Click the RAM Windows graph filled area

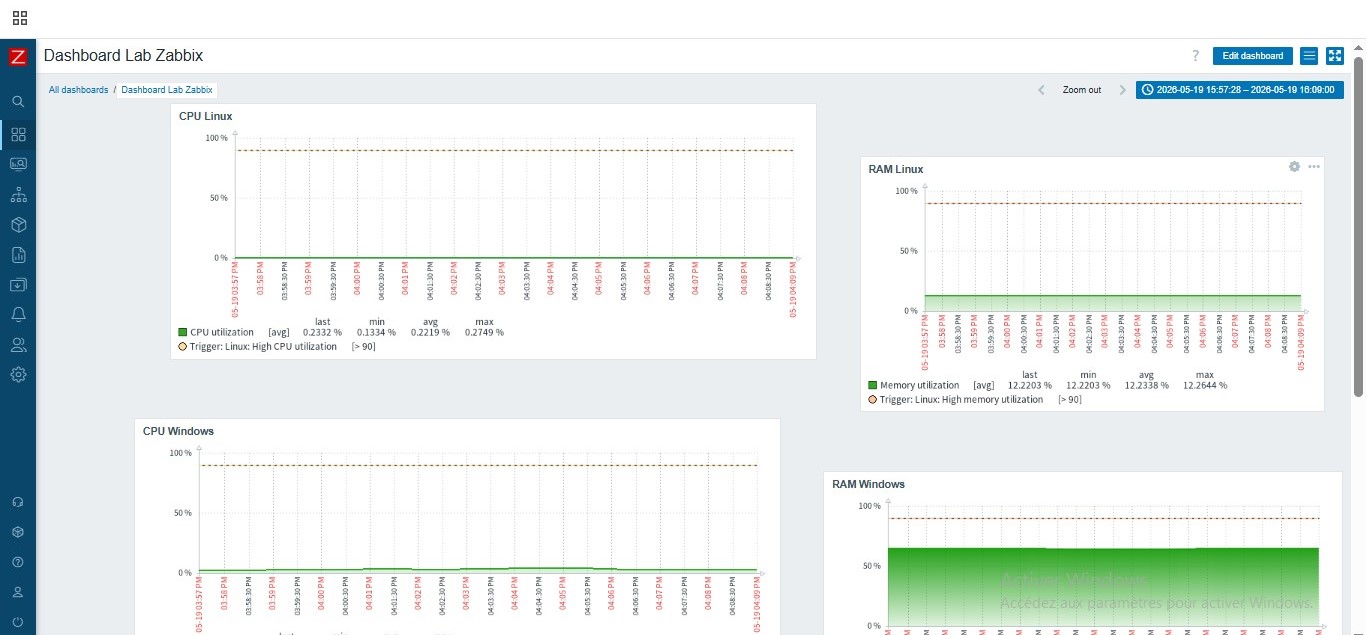point(1104,587)
